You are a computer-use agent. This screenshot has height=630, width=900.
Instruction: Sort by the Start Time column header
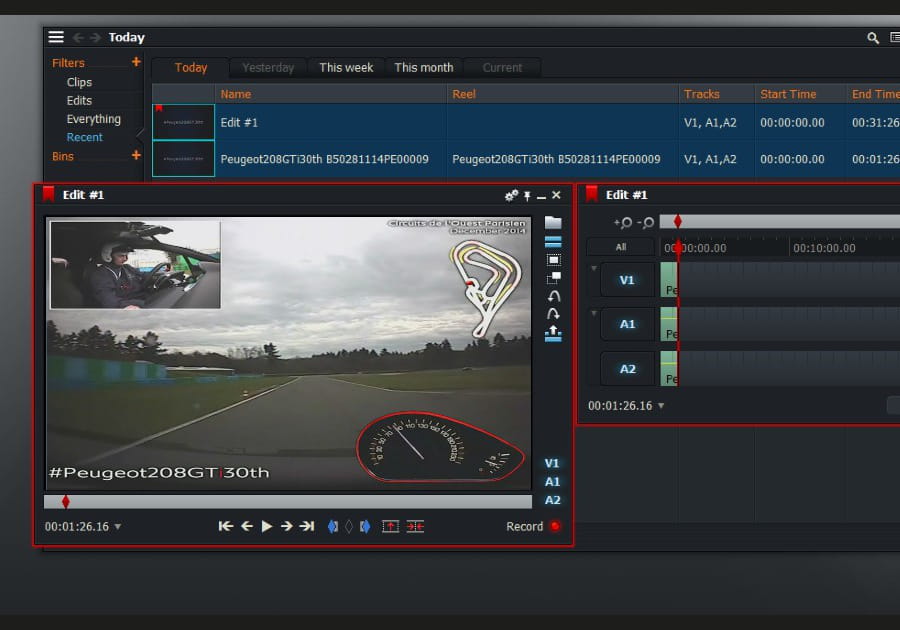[801, 94]
